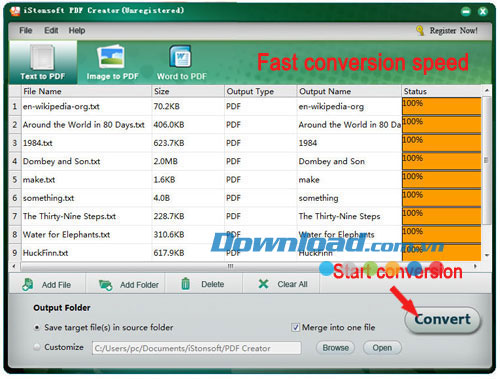The image size is (500, 379).
Task: Switch to Text to PDF mode
Action: pyautogui.click(x=43, y=62)
